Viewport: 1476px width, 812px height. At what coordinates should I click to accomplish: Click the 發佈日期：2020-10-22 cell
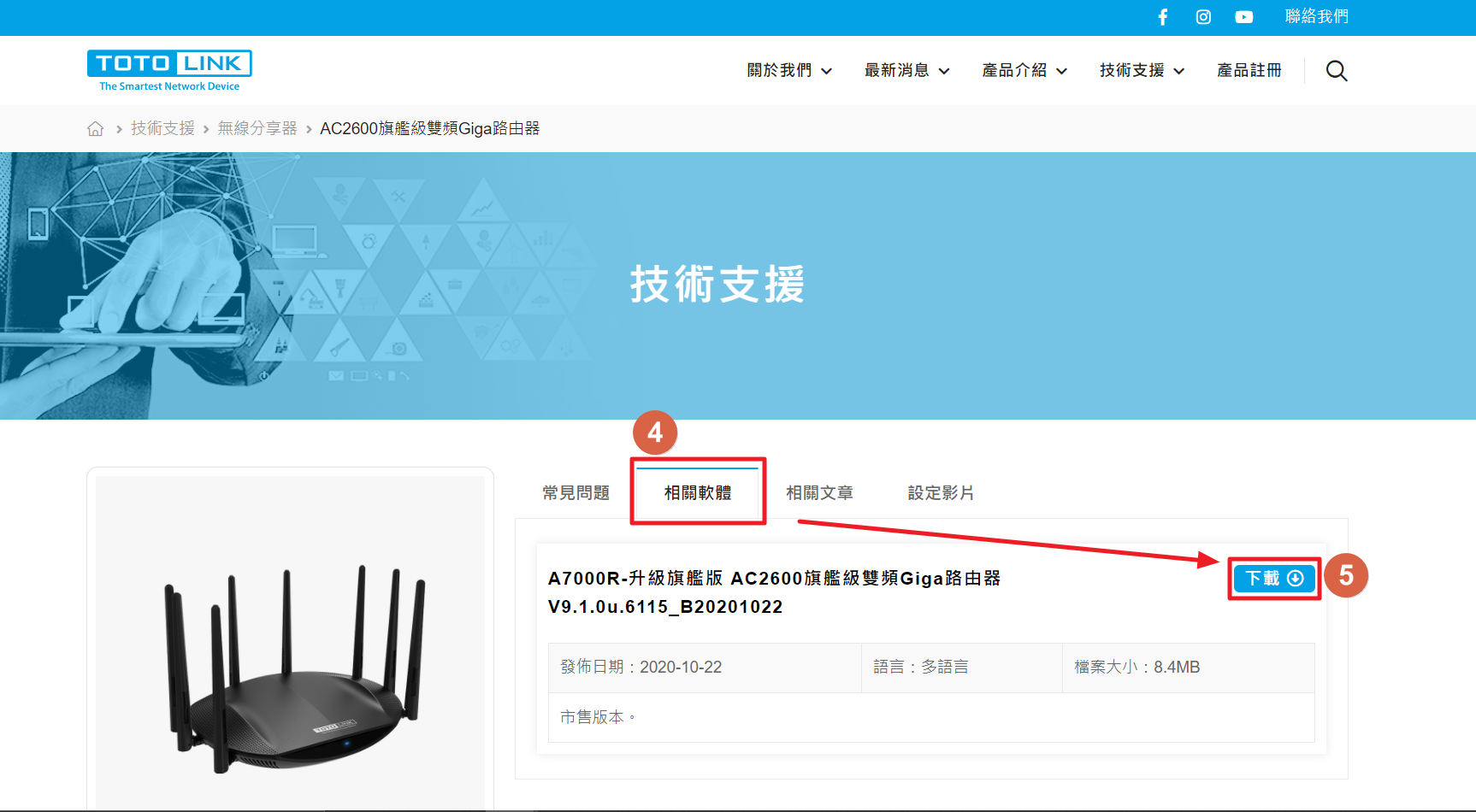[x=705, y=668]
